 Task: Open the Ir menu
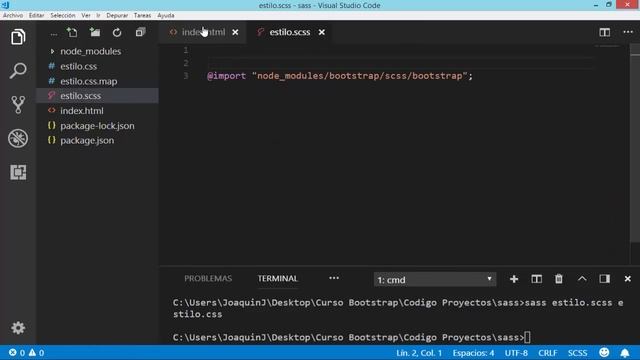pyautogui.click(x=98, y=16)
